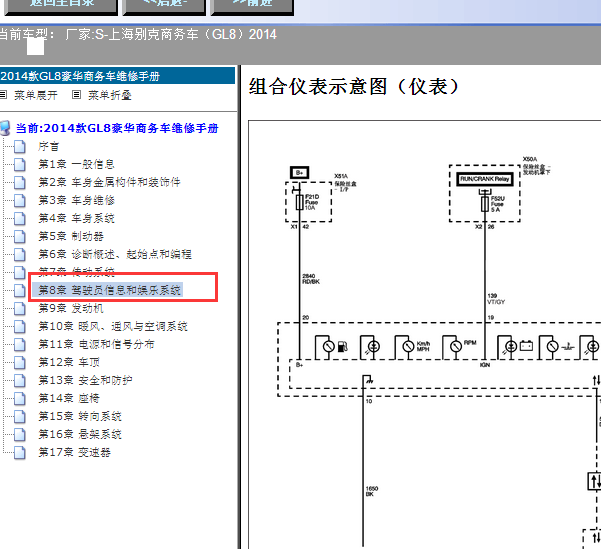
Task: Open 第10章 暖风、通风与空调系统
Action: [113, 326]
